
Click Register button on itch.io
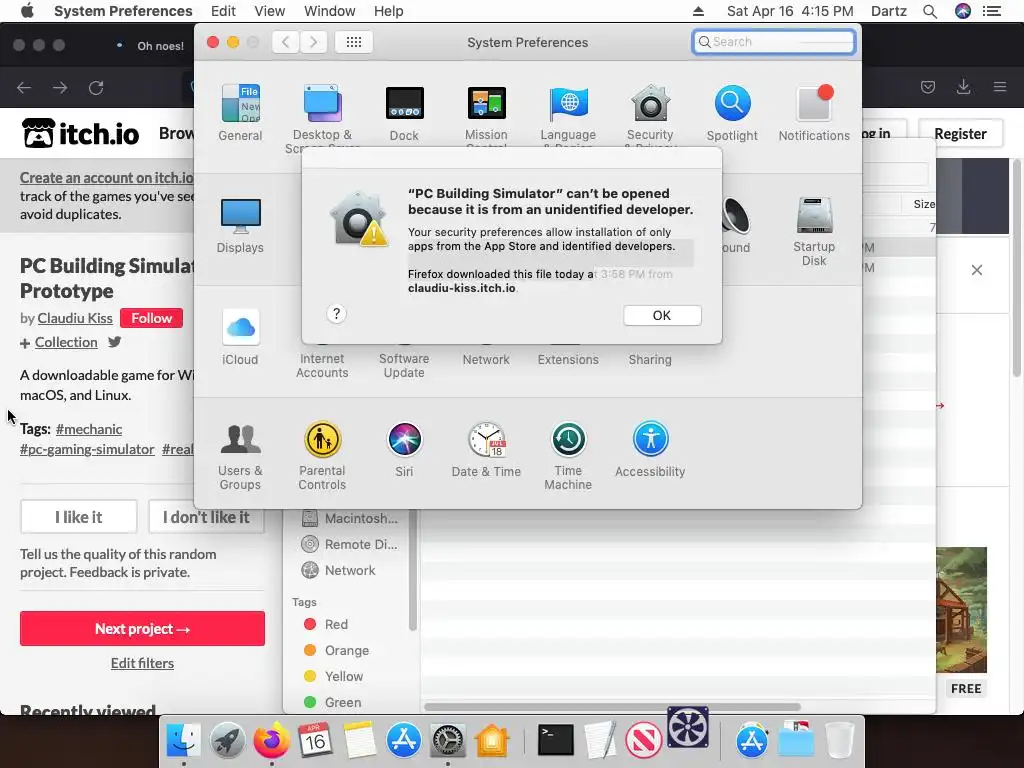point(960,134)
